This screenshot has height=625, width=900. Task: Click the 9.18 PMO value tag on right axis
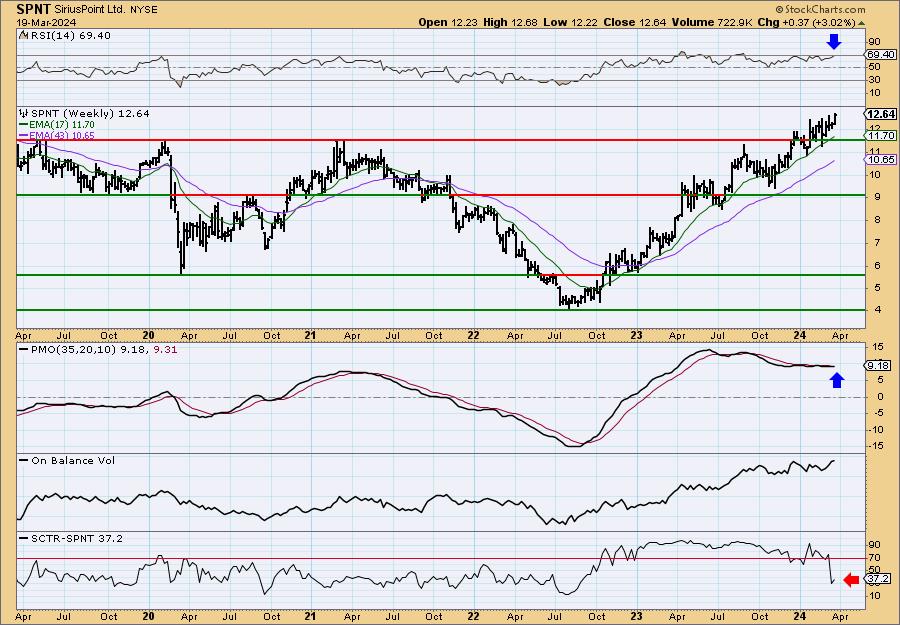pyautogui.click(x=879, y=366)
